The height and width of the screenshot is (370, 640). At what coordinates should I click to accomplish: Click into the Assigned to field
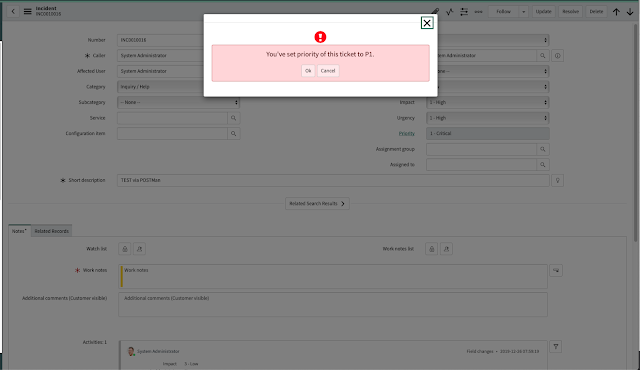click(x=481, y=165)
